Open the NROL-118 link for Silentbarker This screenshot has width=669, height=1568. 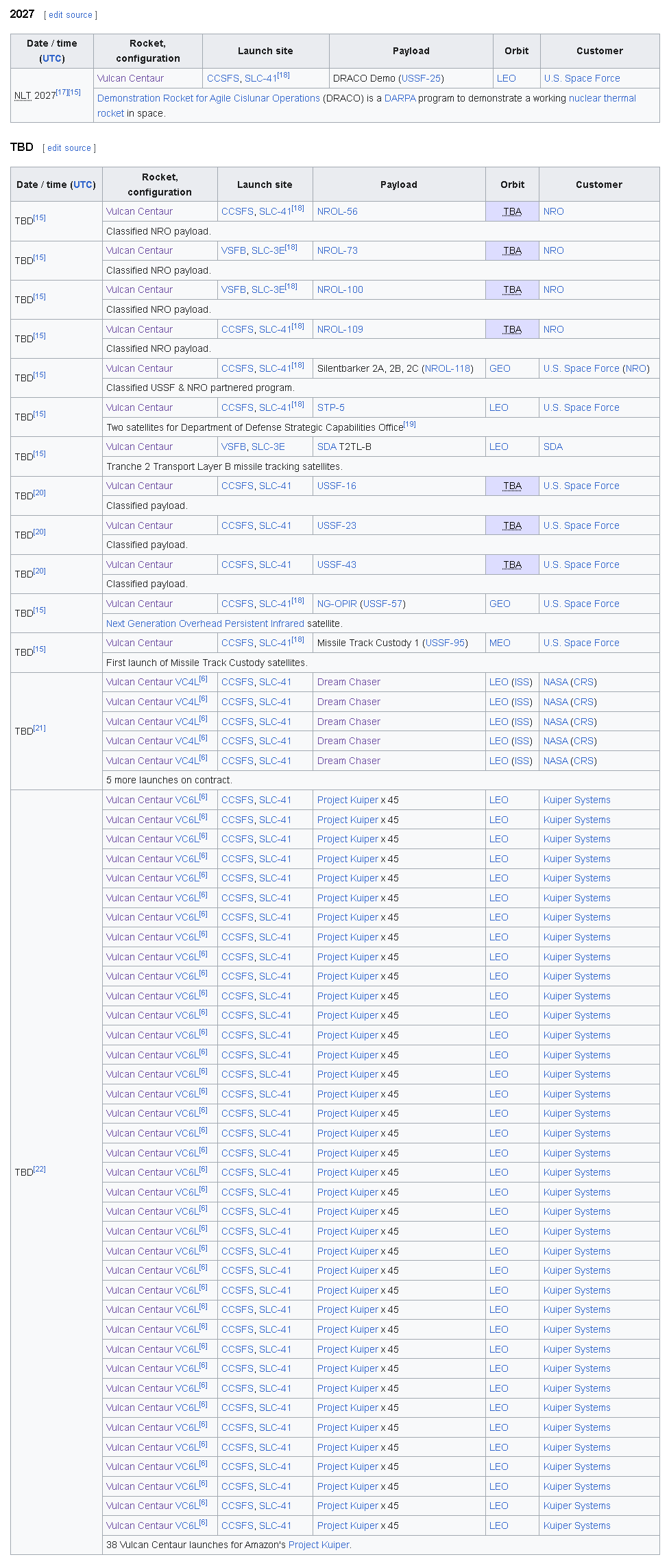[447, 368]
